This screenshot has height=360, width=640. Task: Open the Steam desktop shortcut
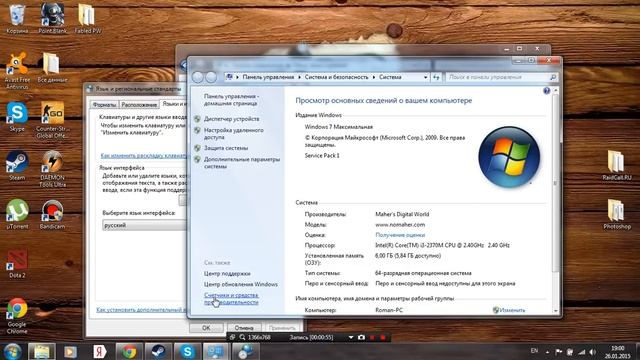tap(17, 166)
